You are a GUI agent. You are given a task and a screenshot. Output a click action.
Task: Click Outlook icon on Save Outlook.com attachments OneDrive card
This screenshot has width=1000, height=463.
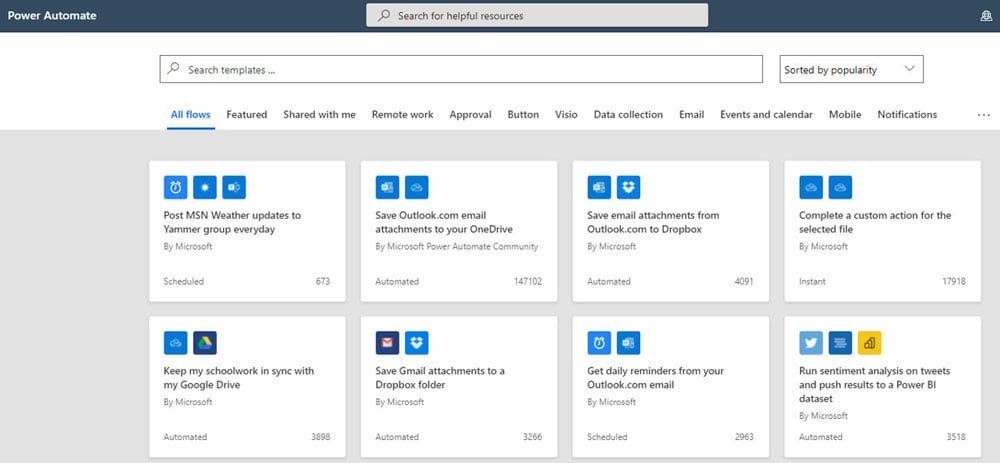point(387,187)
